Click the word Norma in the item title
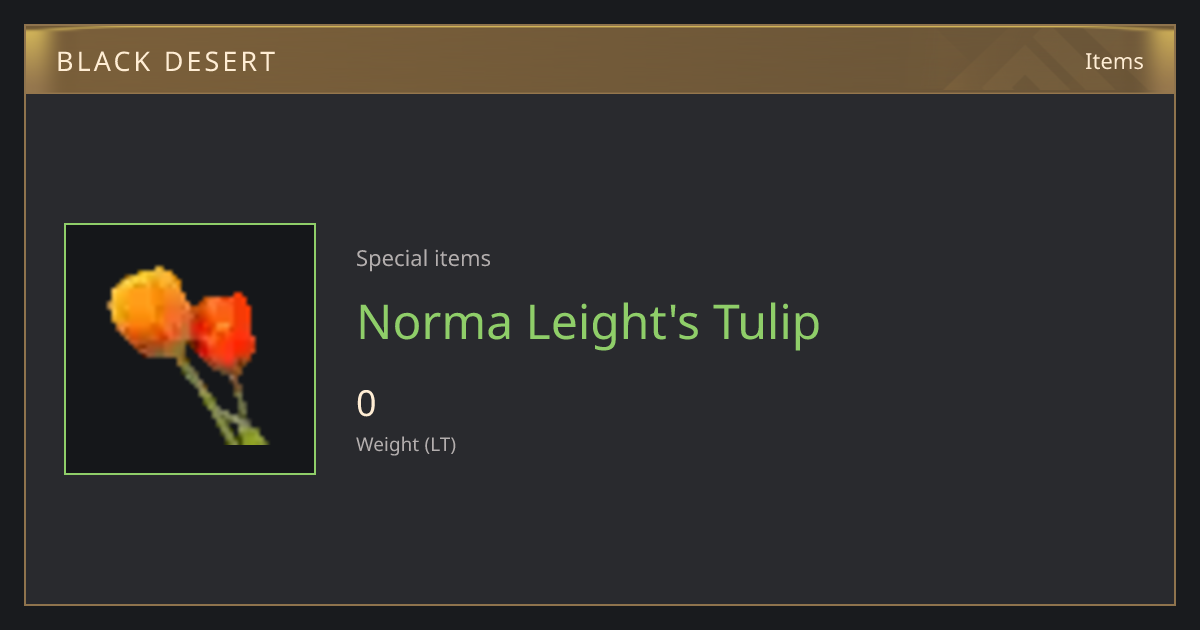Viewport: 1200px width, 630px height. tap(434, 322)
